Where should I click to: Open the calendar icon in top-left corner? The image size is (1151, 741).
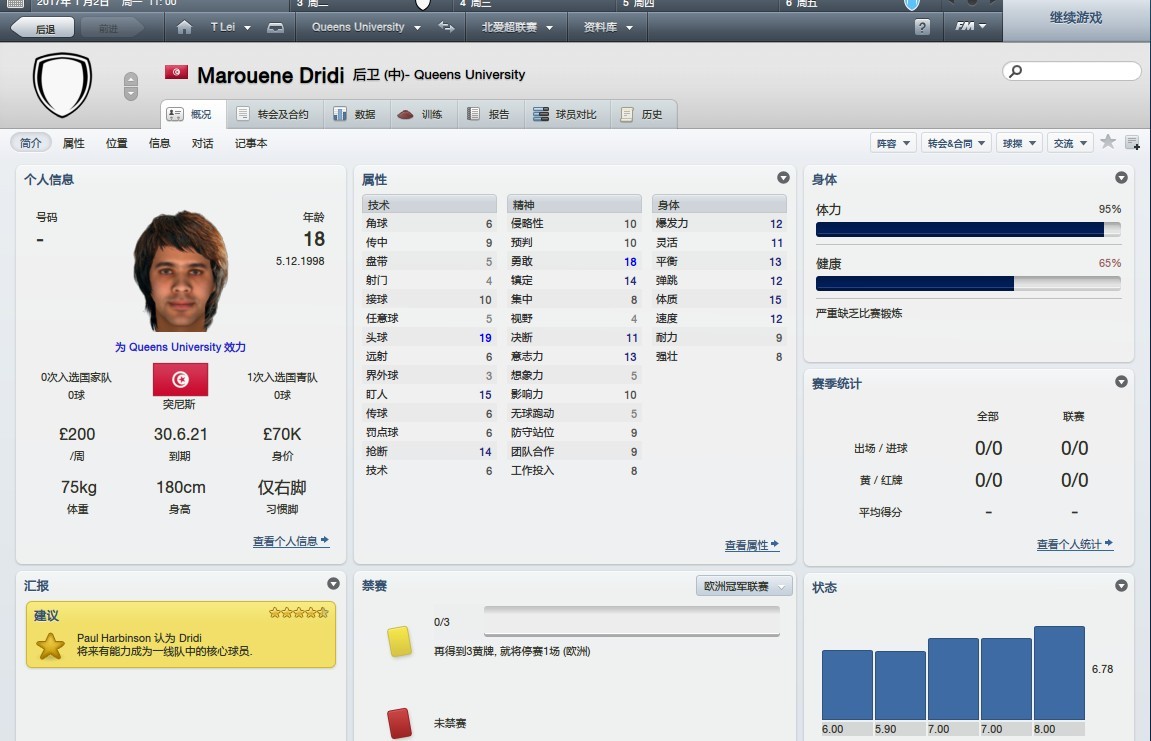click(x=15, y=3)
